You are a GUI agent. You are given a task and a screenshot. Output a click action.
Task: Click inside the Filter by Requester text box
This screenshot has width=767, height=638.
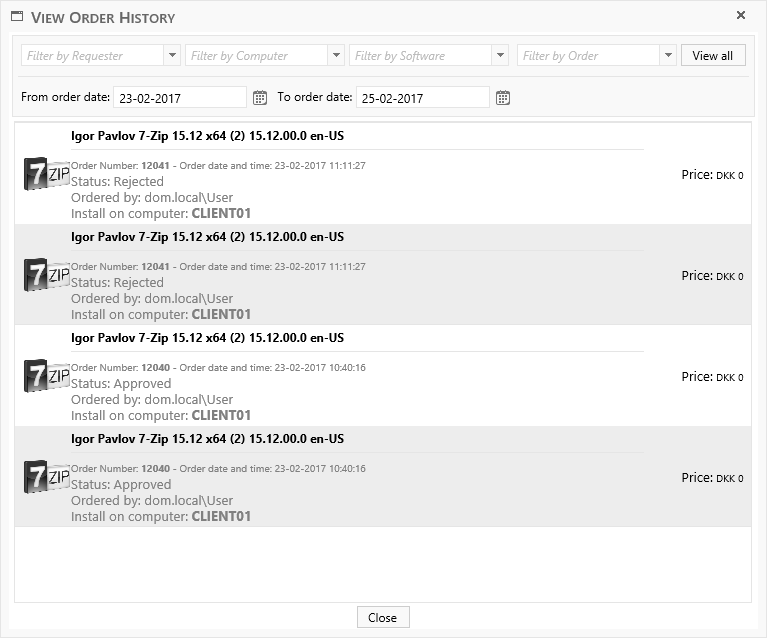click(x=92, y=56)
